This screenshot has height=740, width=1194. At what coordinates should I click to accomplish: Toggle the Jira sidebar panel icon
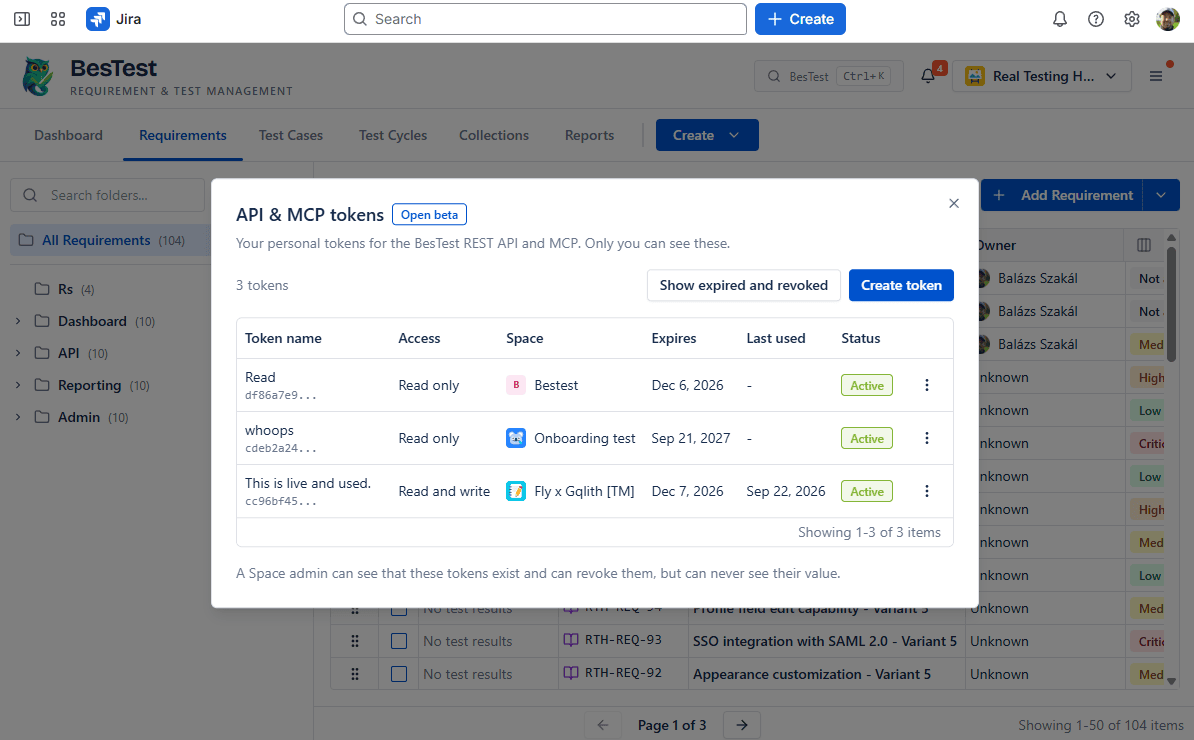[x=22, y=19]
